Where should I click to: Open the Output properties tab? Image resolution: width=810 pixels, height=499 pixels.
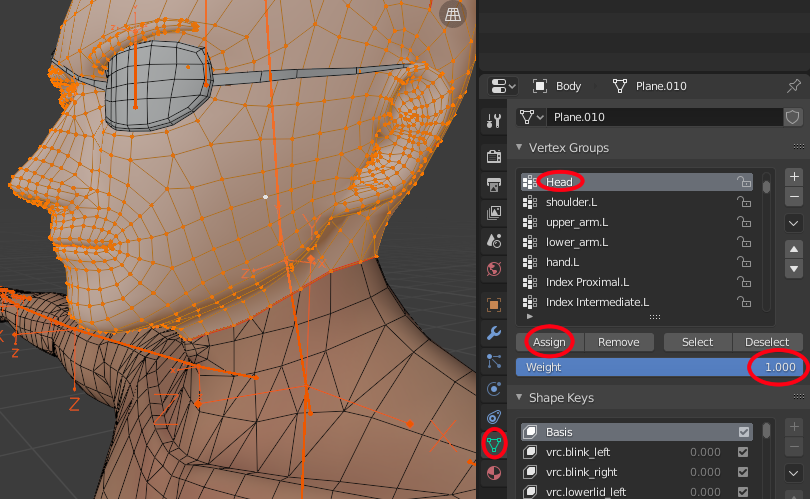click(x=494, y=184)
